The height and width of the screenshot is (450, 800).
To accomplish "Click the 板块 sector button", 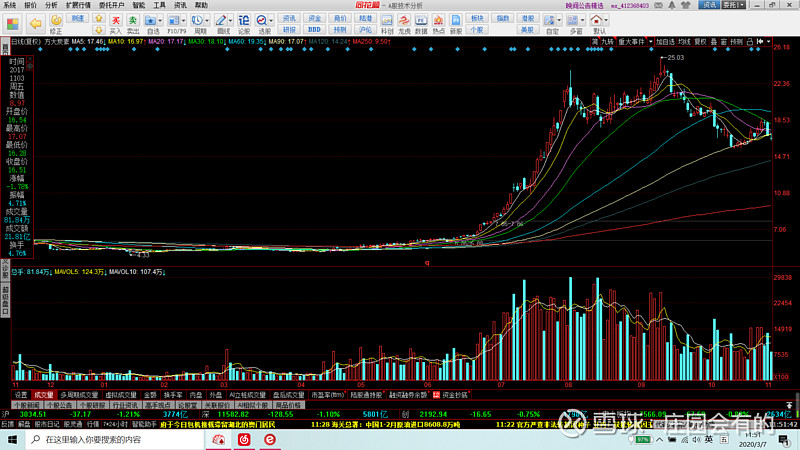I will (x=477, y=19).
